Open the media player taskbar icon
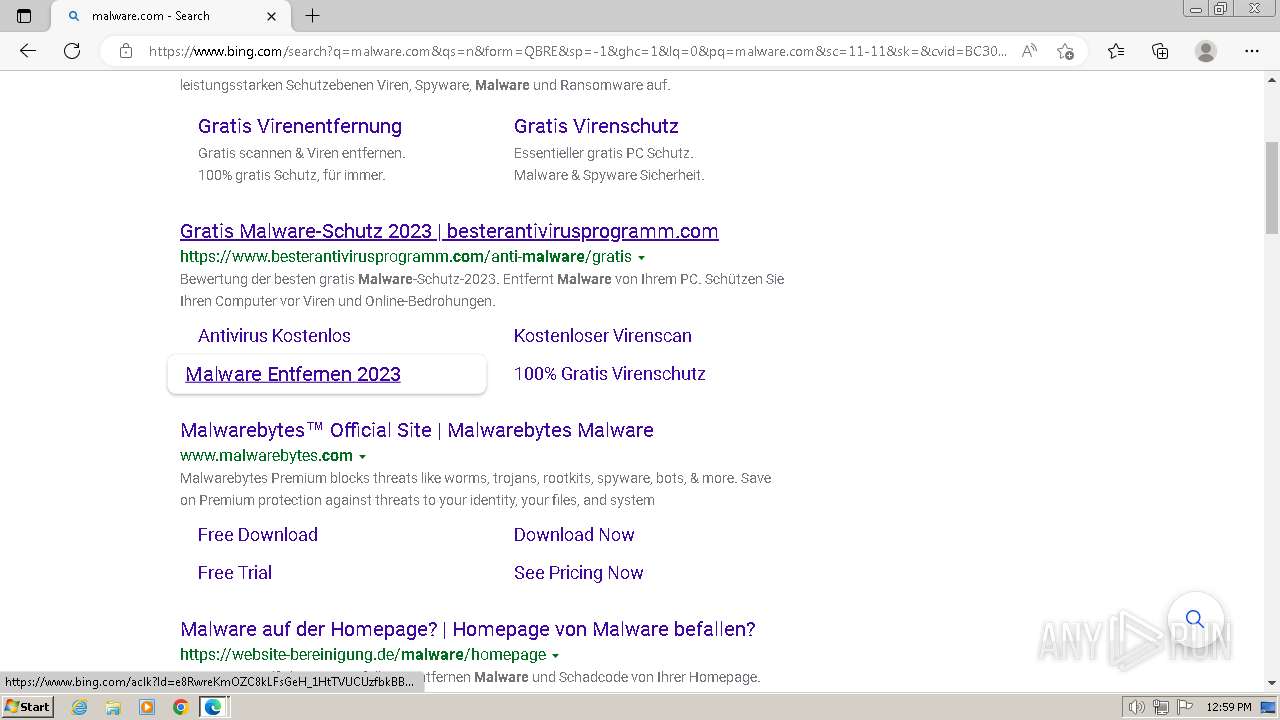This screenshot has height=720, width=1280. pyautogui.click(x=147, y=707)
